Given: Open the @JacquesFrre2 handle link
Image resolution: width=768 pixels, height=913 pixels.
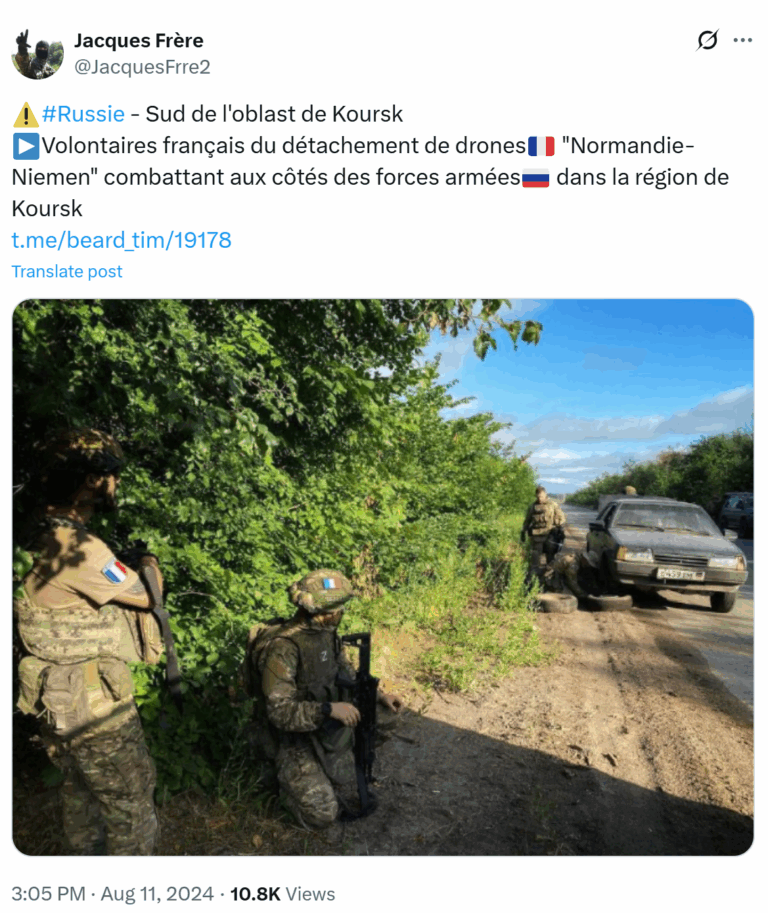Looking at the screenshot, I should click(142, 67).
